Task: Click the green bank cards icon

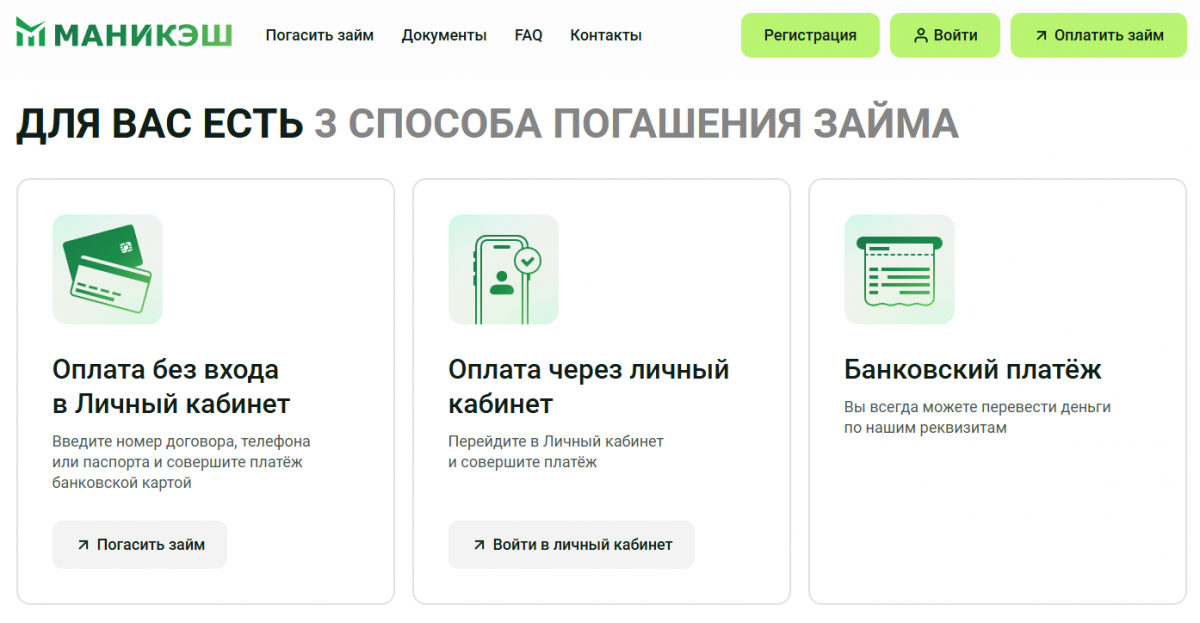Action: [107, 269]
